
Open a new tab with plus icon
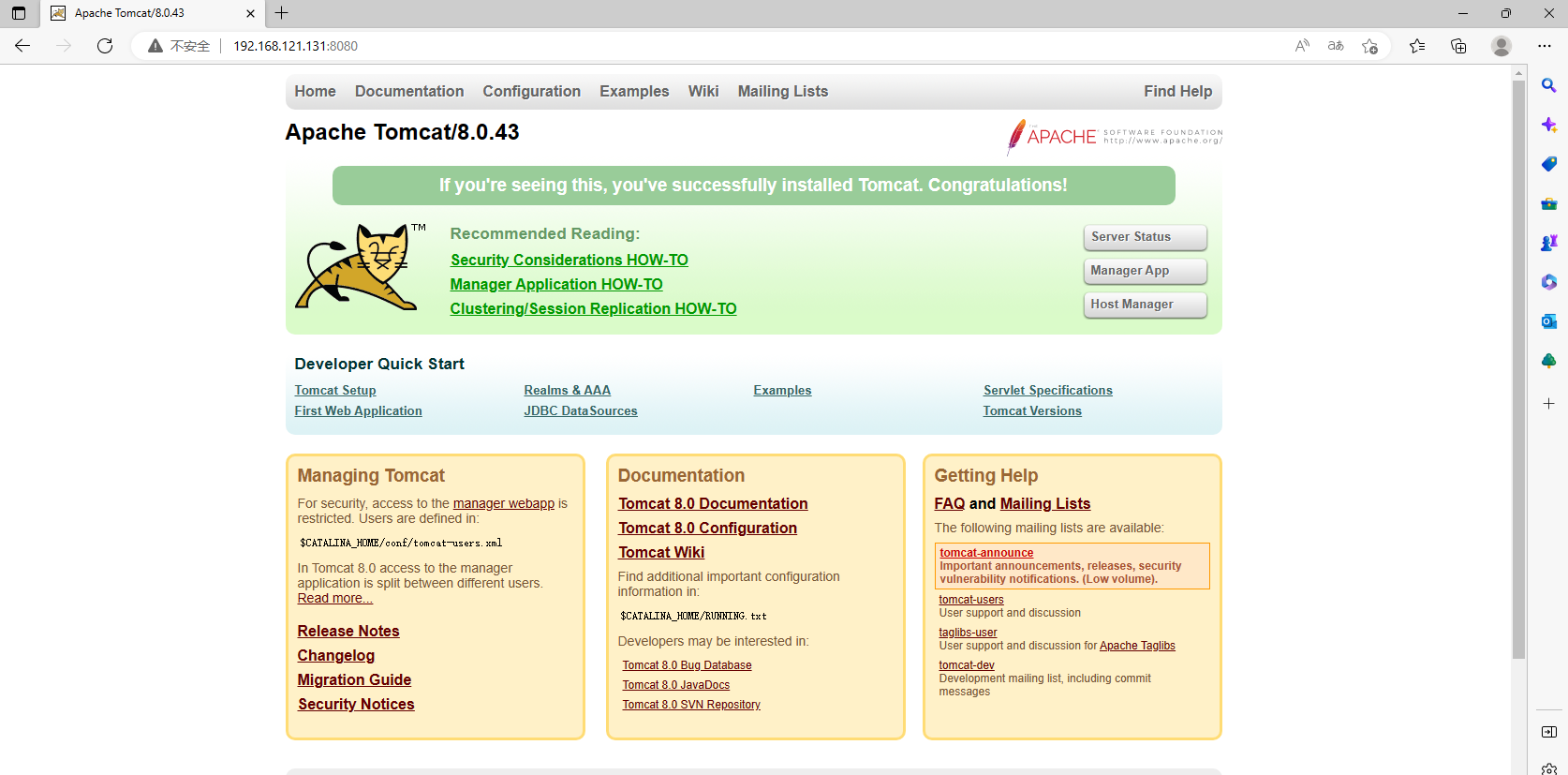[281, 13]
